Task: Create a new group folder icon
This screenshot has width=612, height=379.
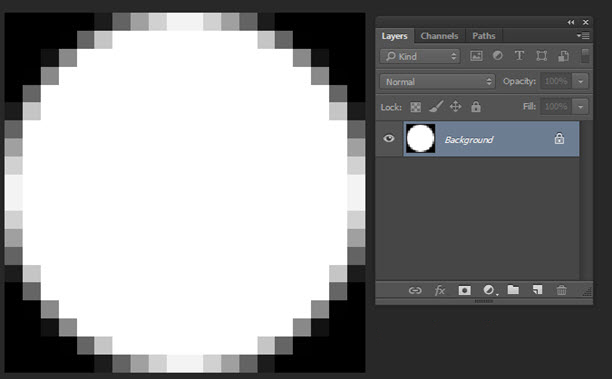Action: click(x=513, y=290)
